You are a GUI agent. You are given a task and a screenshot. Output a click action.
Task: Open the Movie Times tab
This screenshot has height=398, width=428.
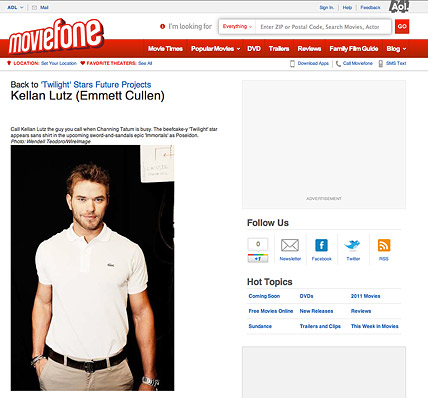pos(165,49)
